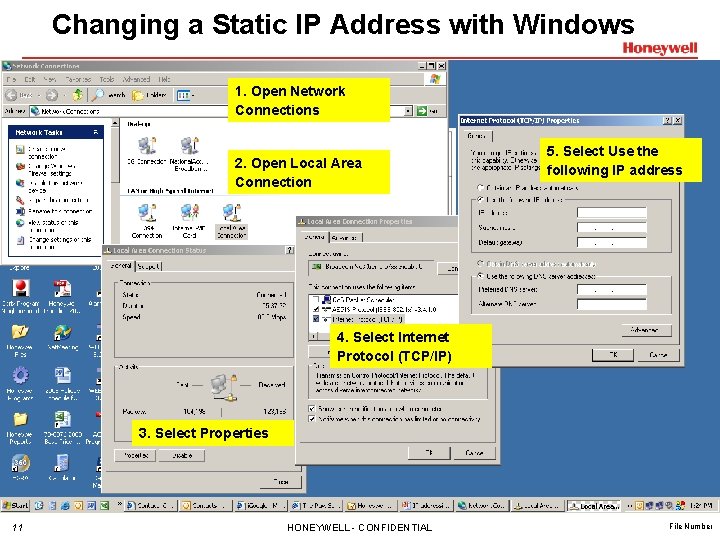
Task: Click the taskbar clock
Action: click(700, 506)
